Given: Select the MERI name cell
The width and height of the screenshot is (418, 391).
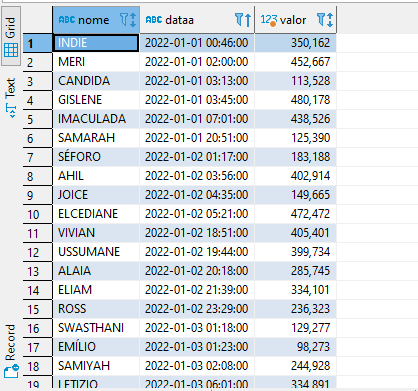Looking at the screenshot, I should (x=96, y=62).
